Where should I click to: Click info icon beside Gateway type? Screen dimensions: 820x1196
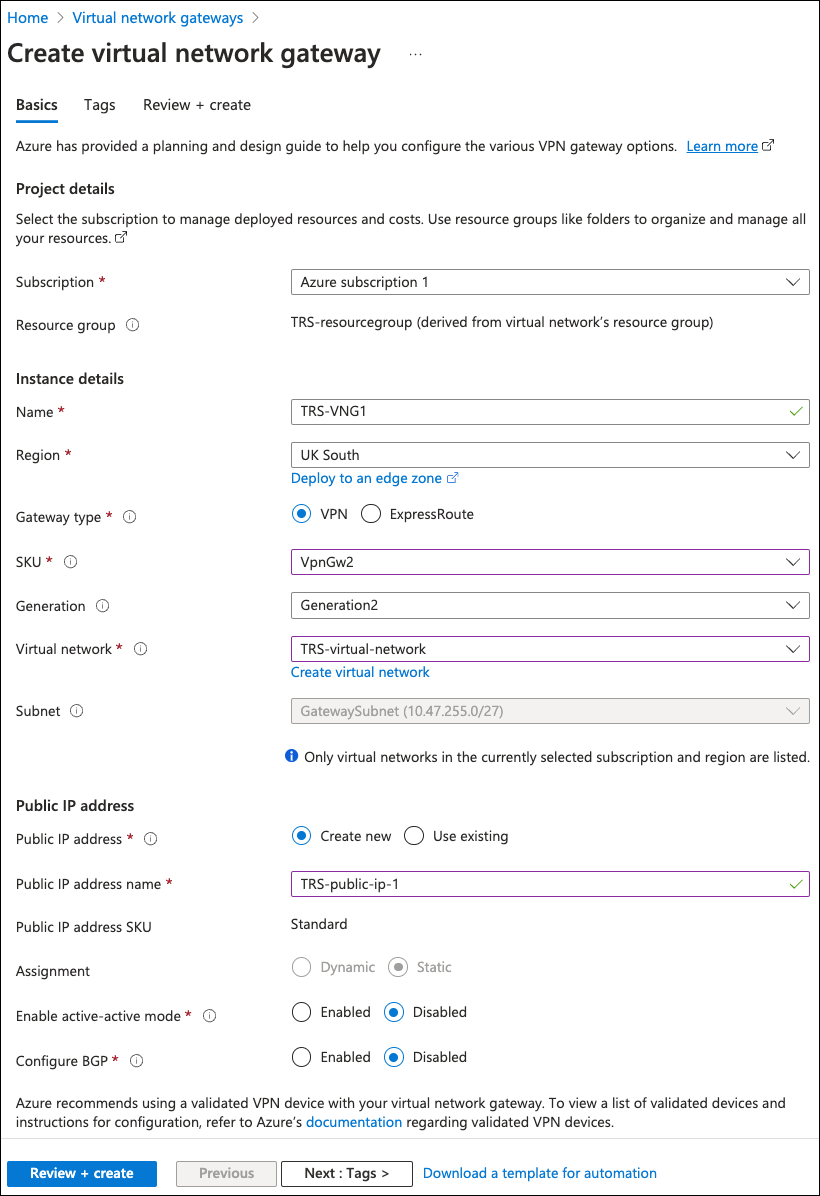[x=129, y=517]
